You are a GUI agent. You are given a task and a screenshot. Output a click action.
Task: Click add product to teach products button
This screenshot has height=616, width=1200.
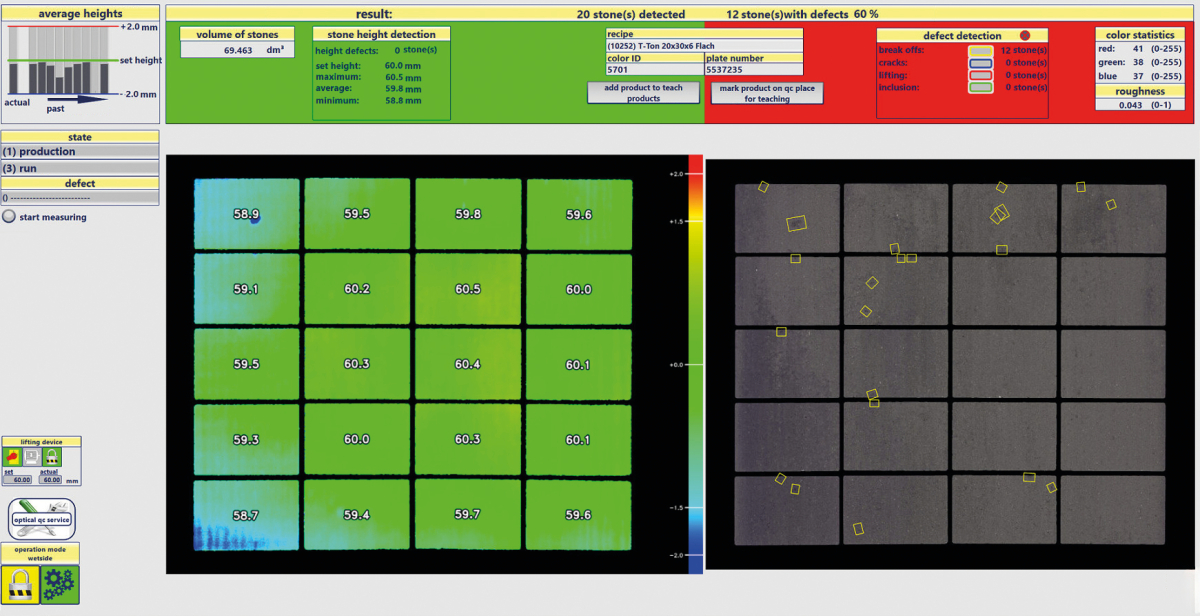643,93
